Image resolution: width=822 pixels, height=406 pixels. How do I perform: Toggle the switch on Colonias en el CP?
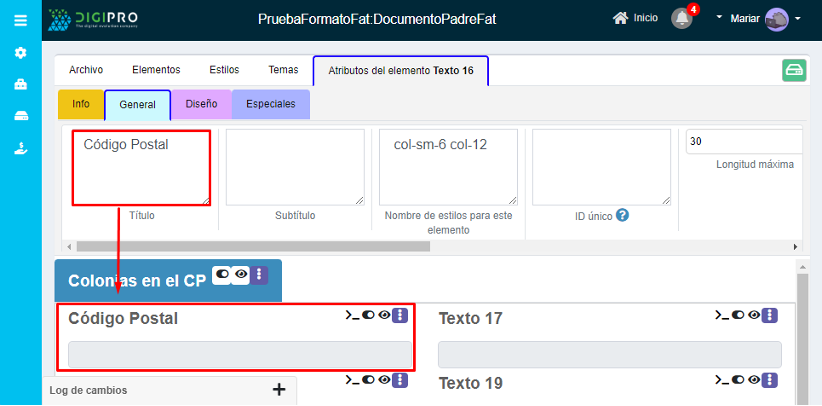click(x=221, y=274)
